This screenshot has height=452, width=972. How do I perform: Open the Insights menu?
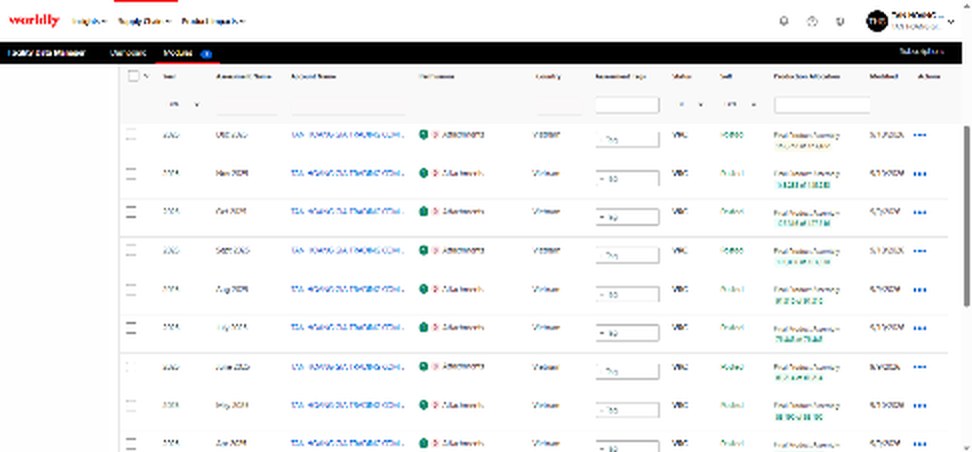[x=89, y=22]
